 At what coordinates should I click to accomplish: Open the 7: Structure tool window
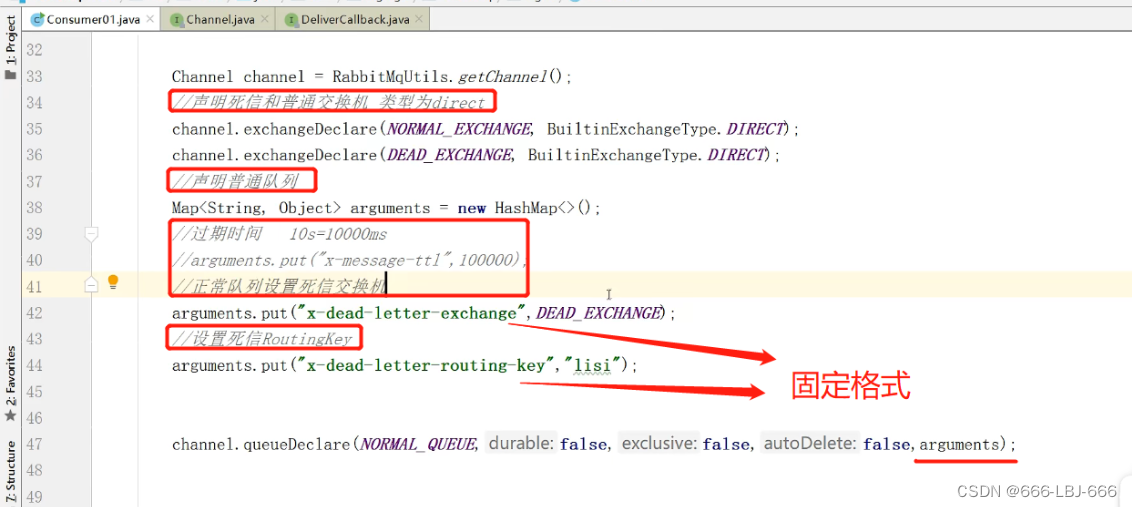click(x=10, y=470)
